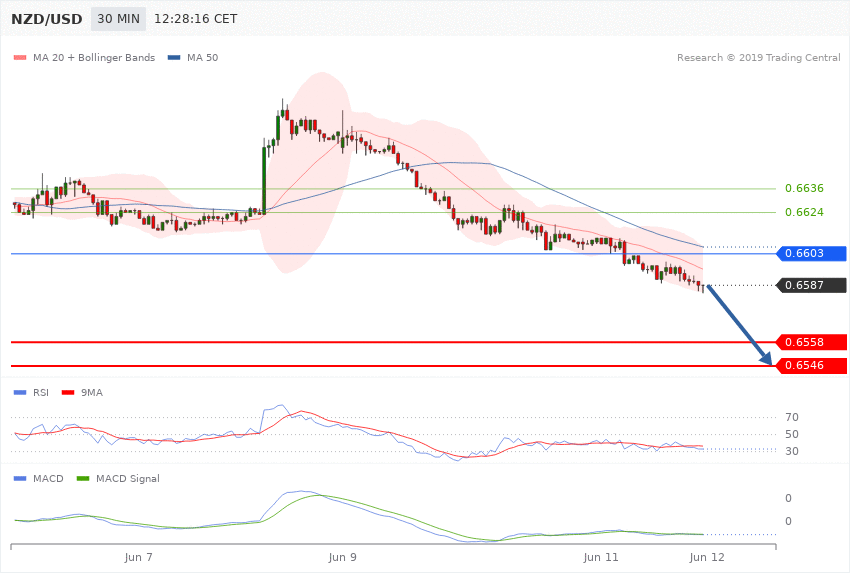Click the MACD Signal legend label

click(128, 478)
